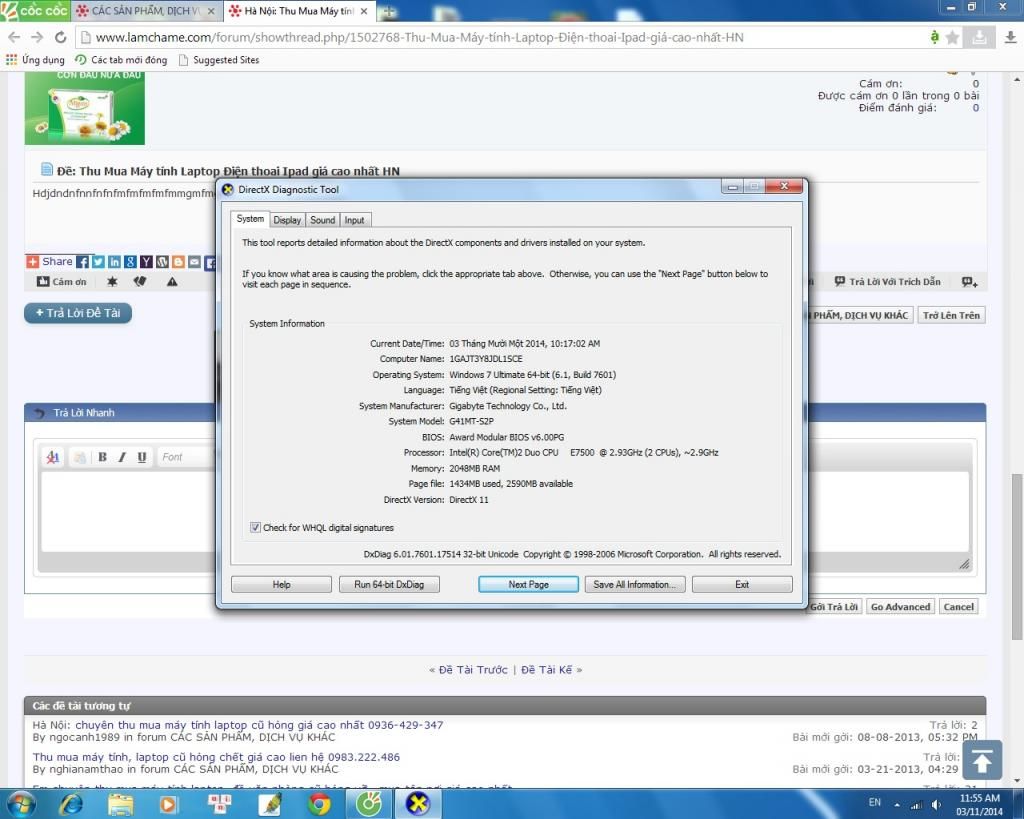Open the downloads arrow icon in toolbar
The width and height of the screenshot is (1024, 819).
(x=981, y=37)
